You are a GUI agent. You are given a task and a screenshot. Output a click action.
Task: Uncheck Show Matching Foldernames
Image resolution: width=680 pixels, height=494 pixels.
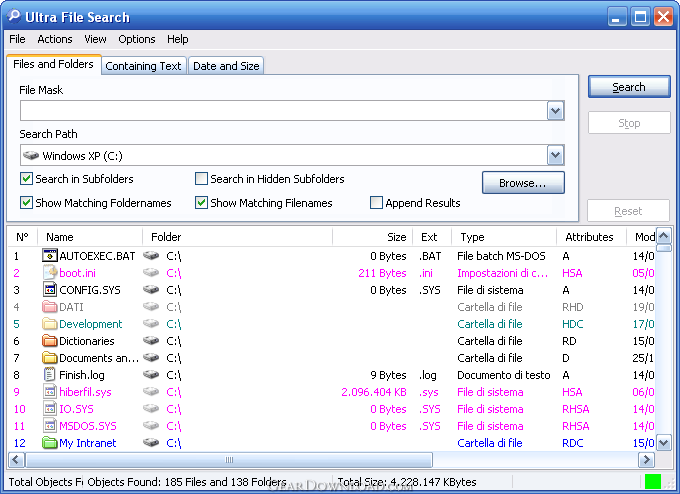coord(26,203)
